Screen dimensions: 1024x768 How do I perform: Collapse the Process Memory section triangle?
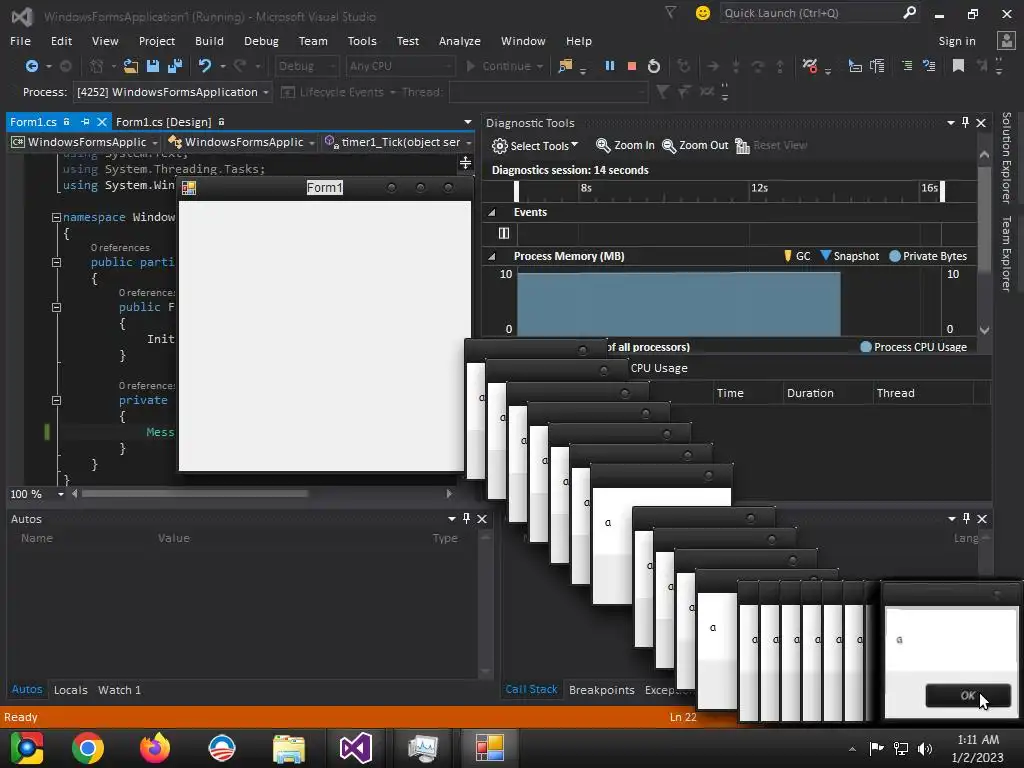pyautogui.click(x=492, y=257)
